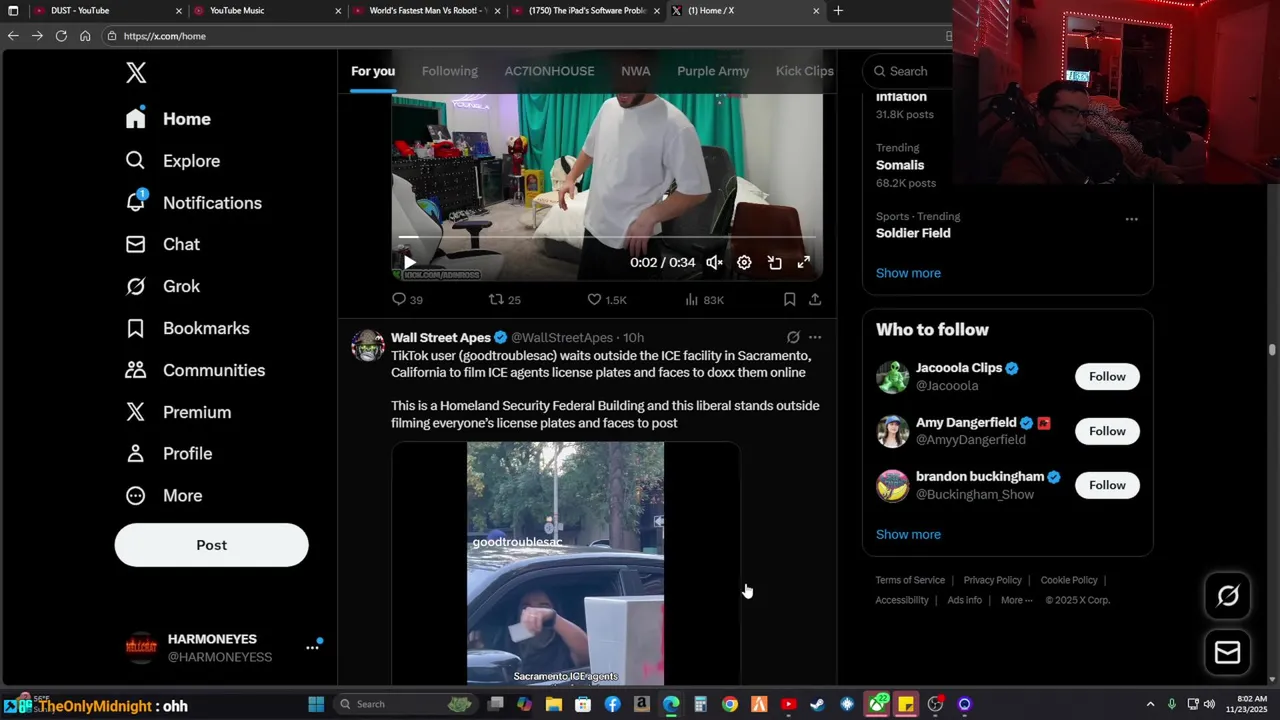Open Terms of Service link
The image size is (1280, 720).
click(910, 580)
